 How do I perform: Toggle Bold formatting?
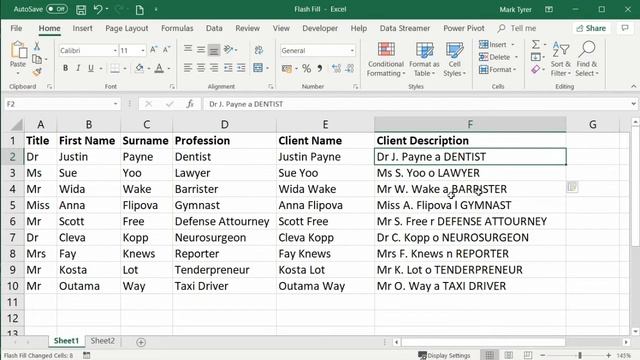(65, 68)
